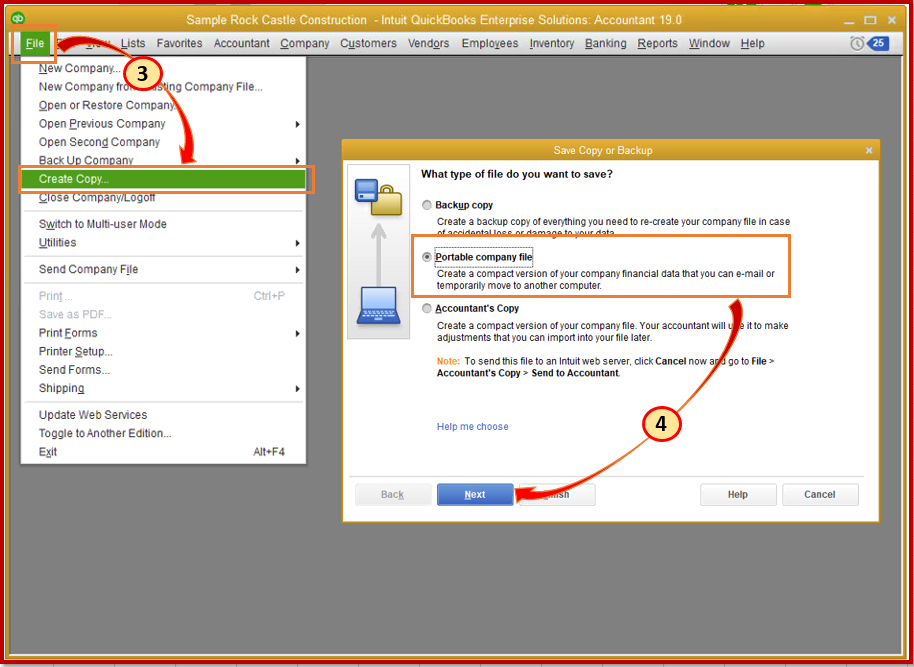The height and width of the screenshot is (667, 914).
Task: Close the QuickBooks main window
Action: click(892, 20)
